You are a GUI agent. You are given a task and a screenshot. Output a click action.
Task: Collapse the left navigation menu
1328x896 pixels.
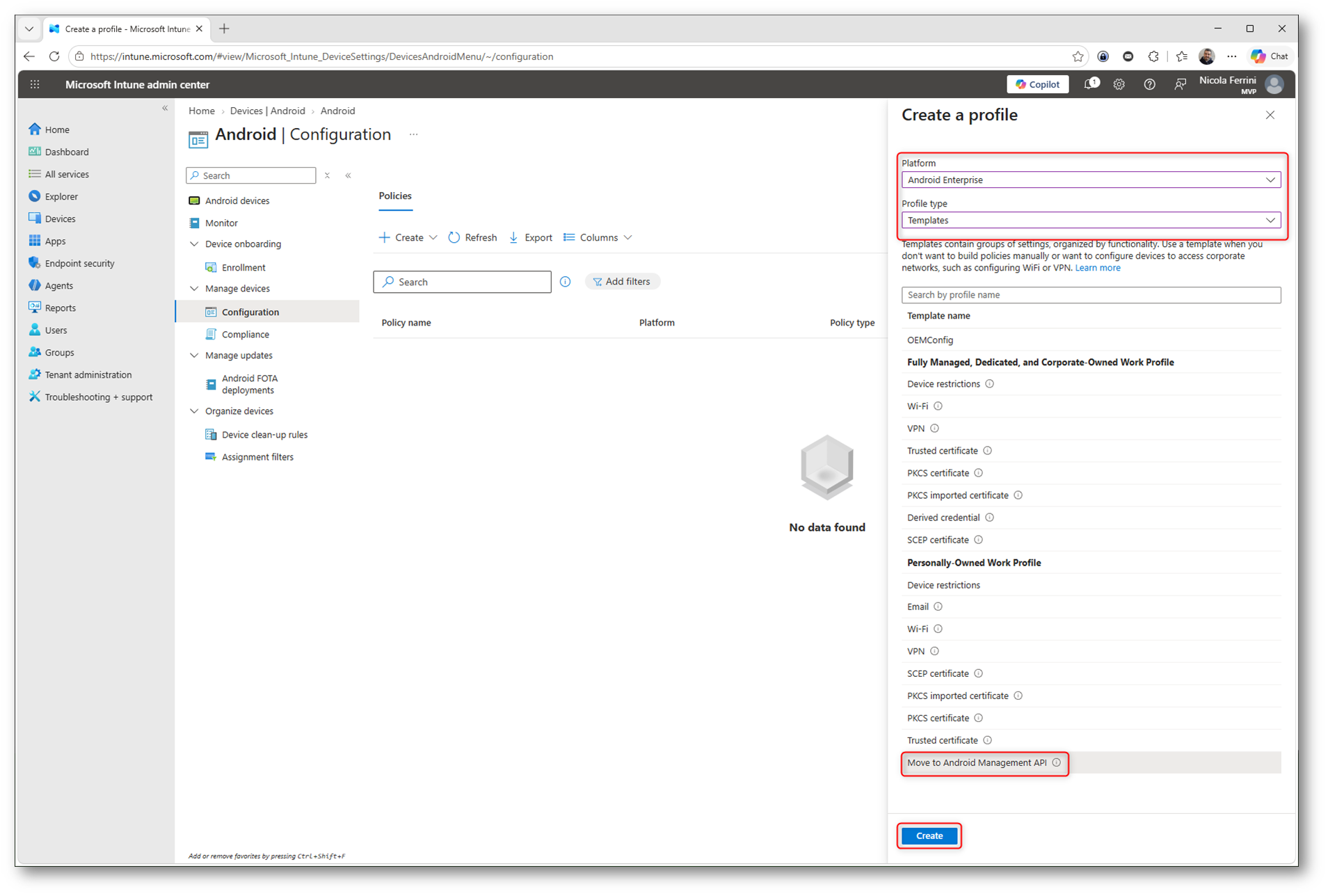pos(165,109)
